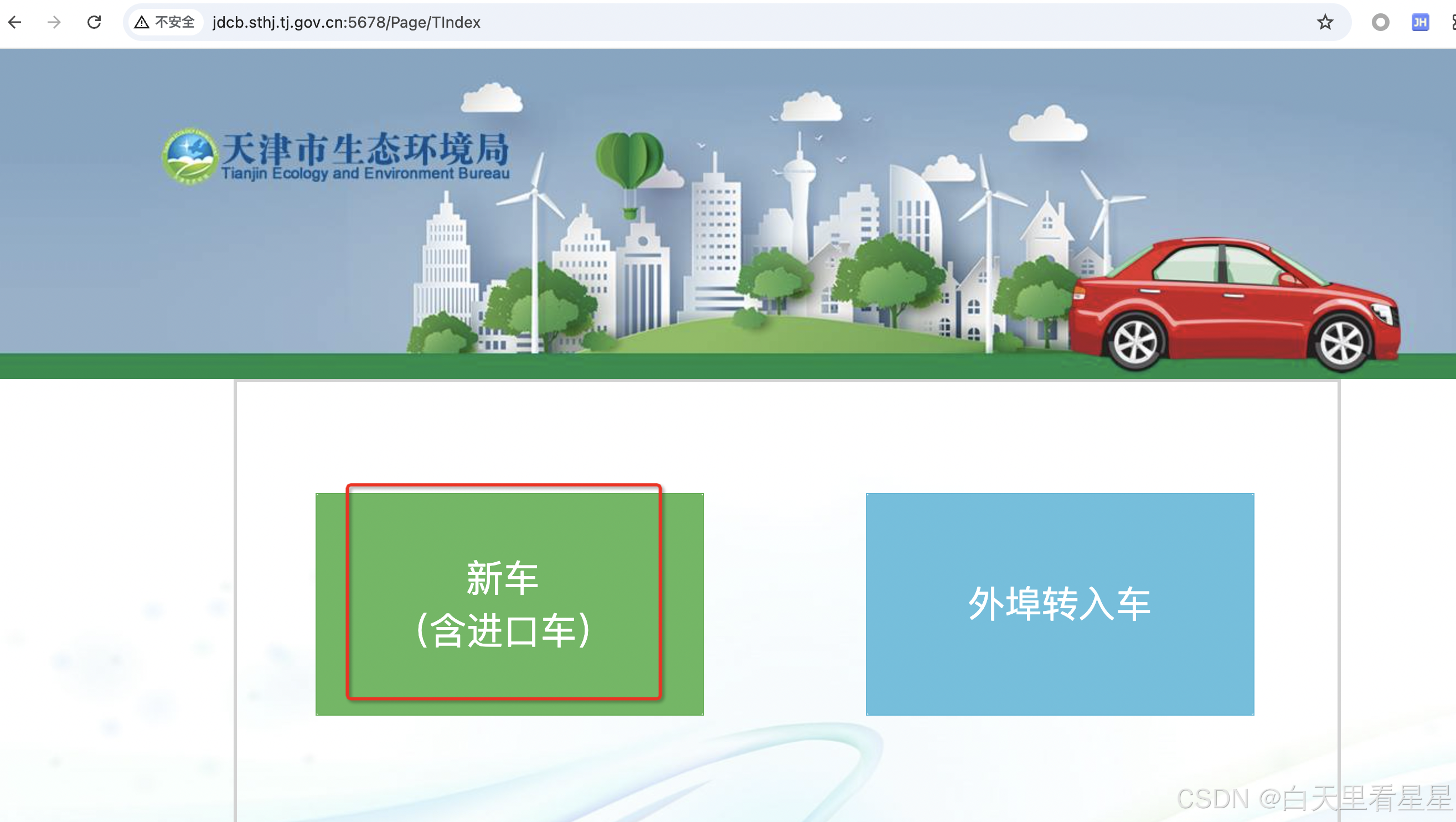Reload the current page

(94, 22)
